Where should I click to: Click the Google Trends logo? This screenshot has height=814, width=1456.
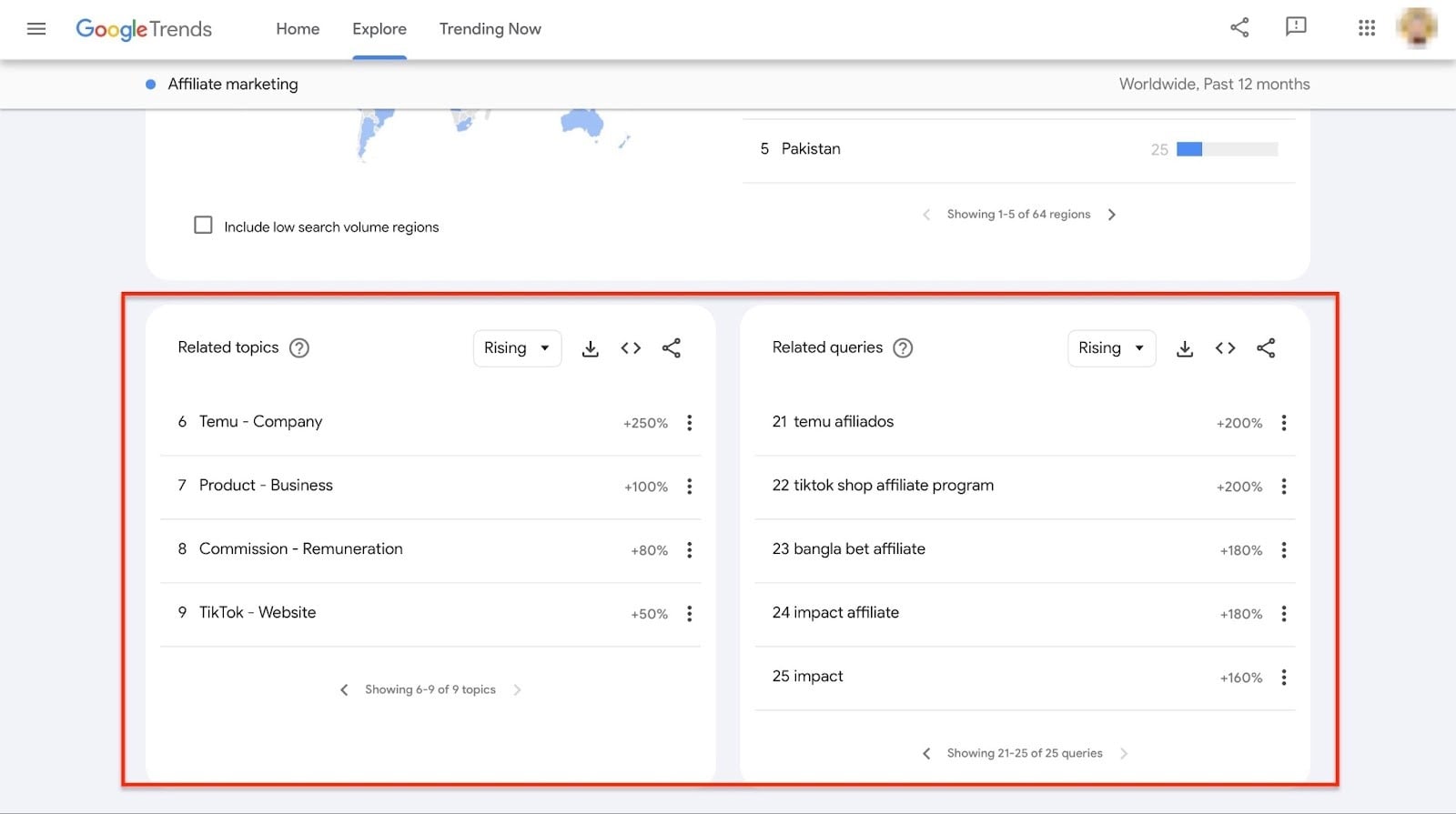click(144, 29)
